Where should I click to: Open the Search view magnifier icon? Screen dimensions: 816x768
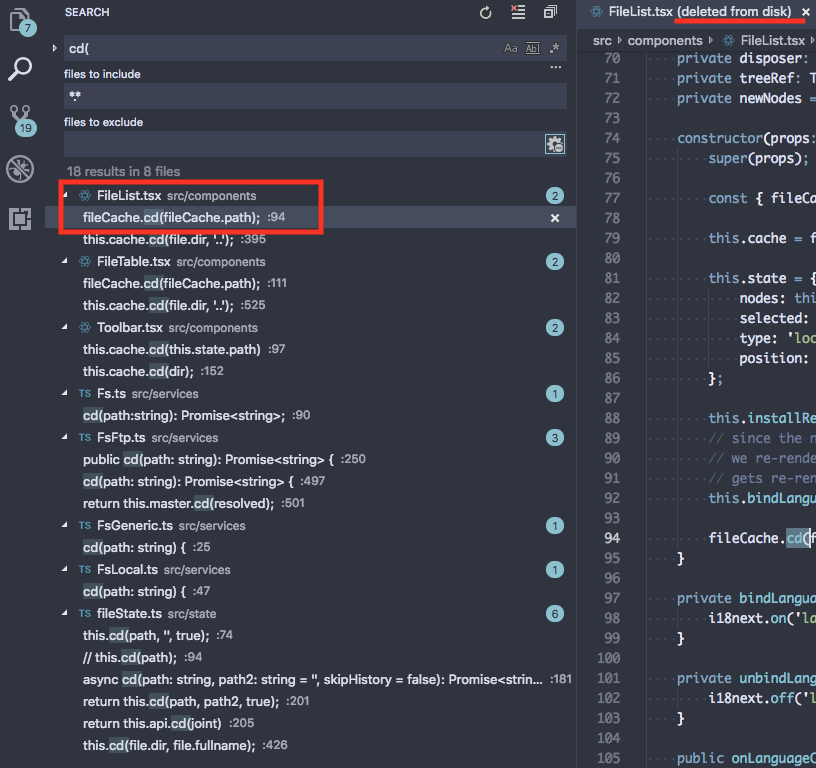(x=20, y=69)
